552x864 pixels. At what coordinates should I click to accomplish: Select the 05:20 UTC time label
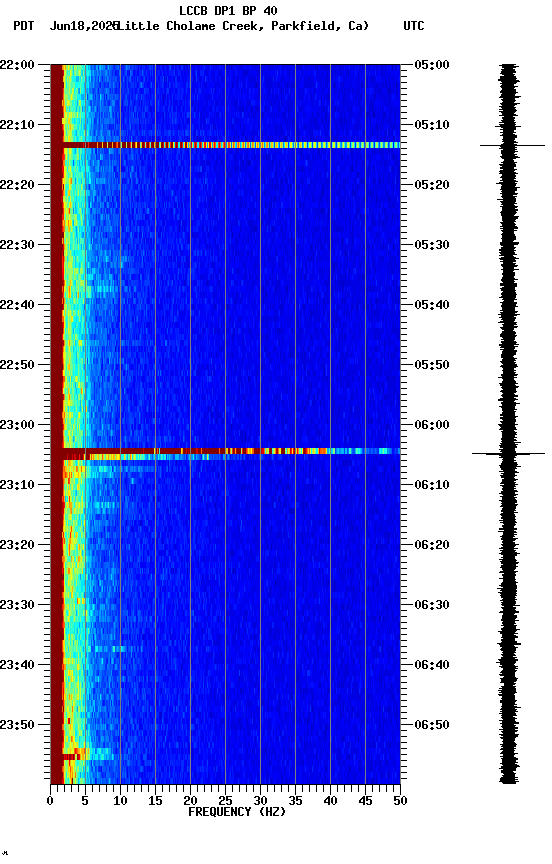point(432,185)
